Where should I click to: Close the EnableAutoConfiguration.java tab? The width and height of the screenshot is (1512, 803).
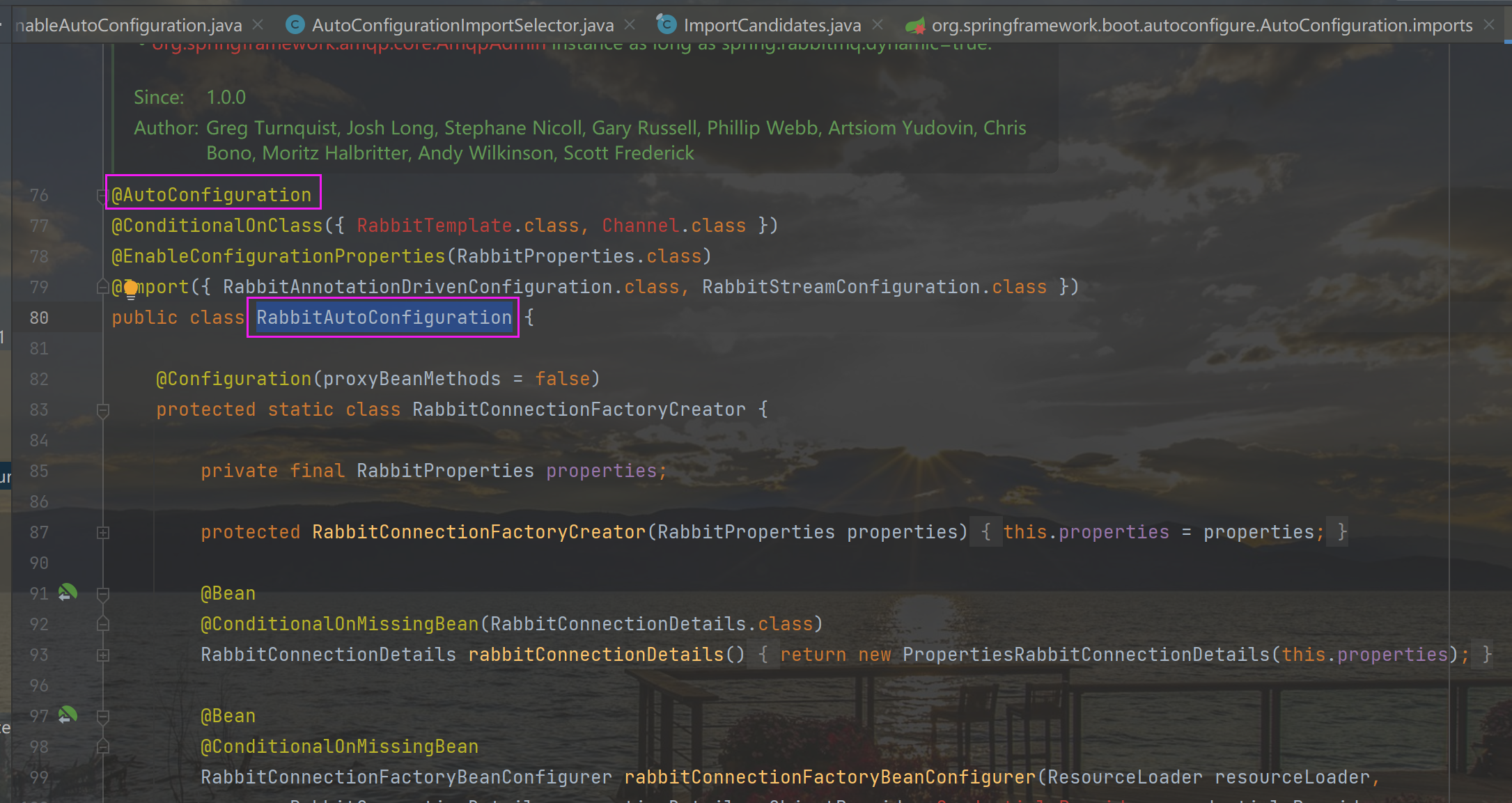[x=258, y=24]
